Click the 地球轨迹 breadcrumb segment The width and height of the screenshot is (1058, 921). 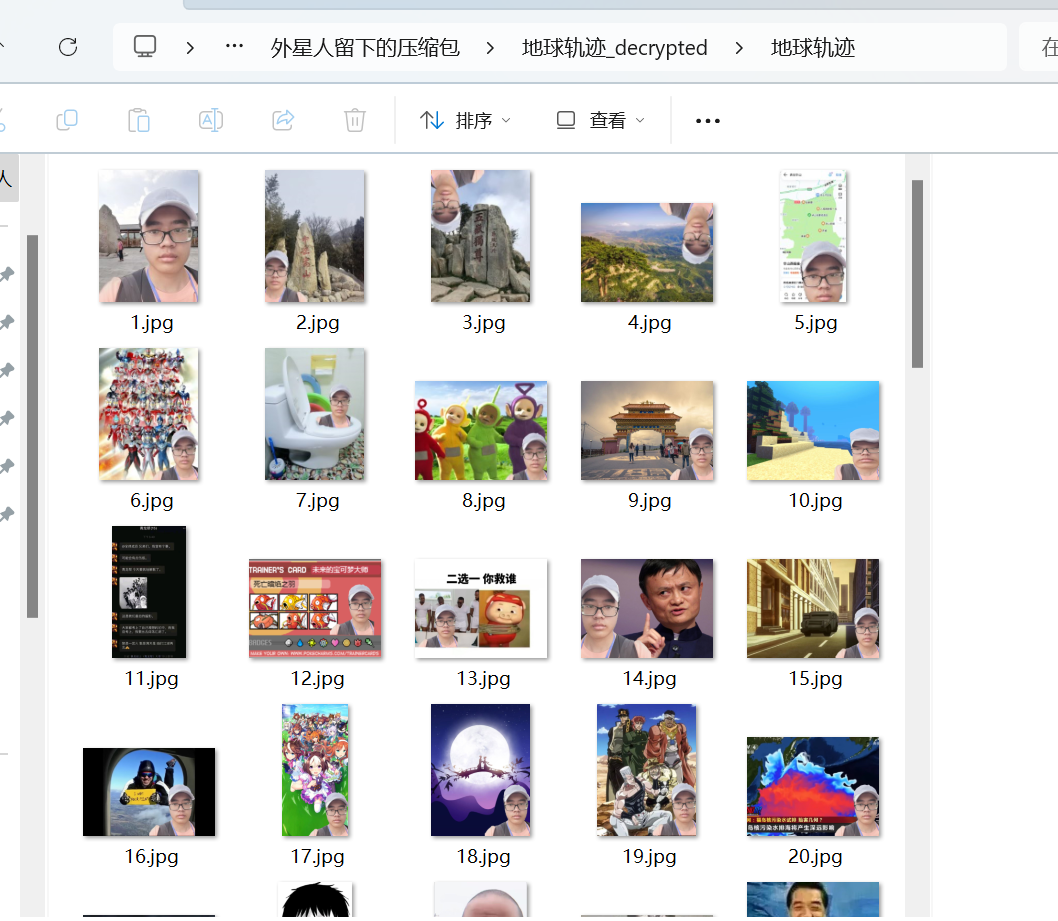coord(813,48)
